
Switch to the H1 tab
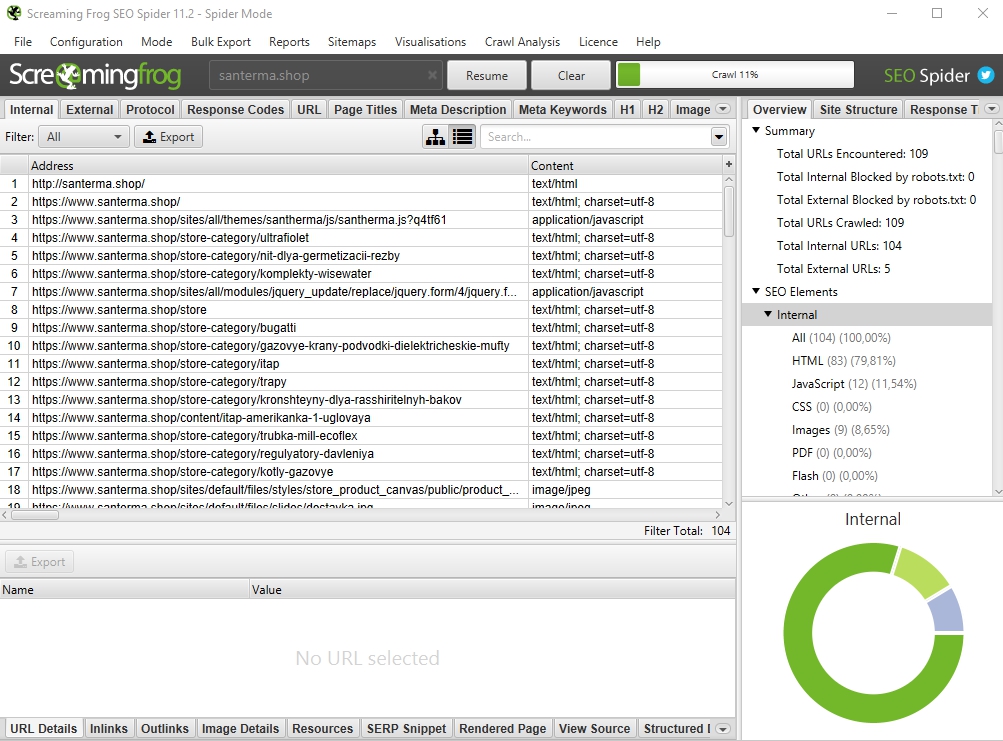(628, 109)
